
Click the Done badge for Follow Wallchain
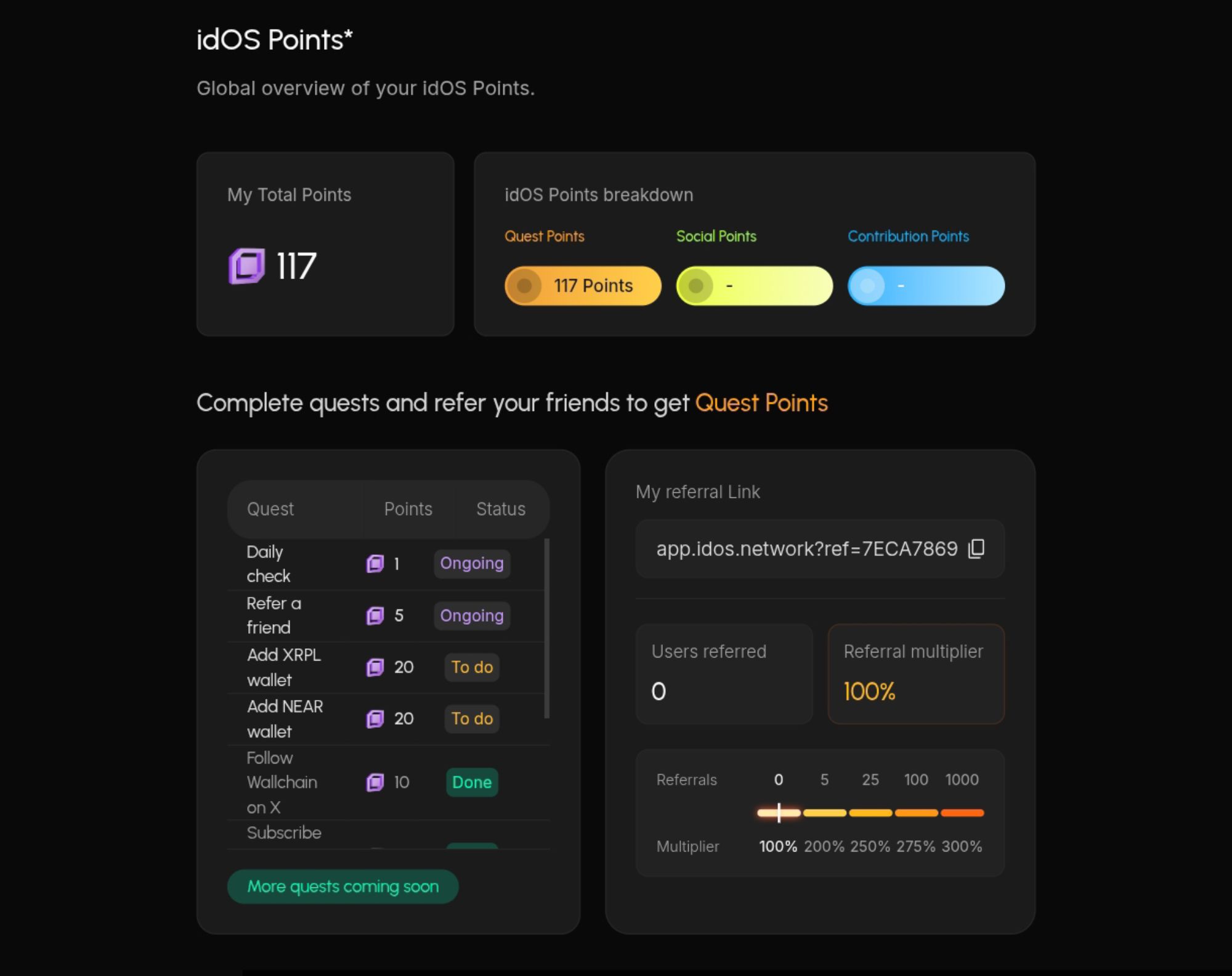coord(472,783)
